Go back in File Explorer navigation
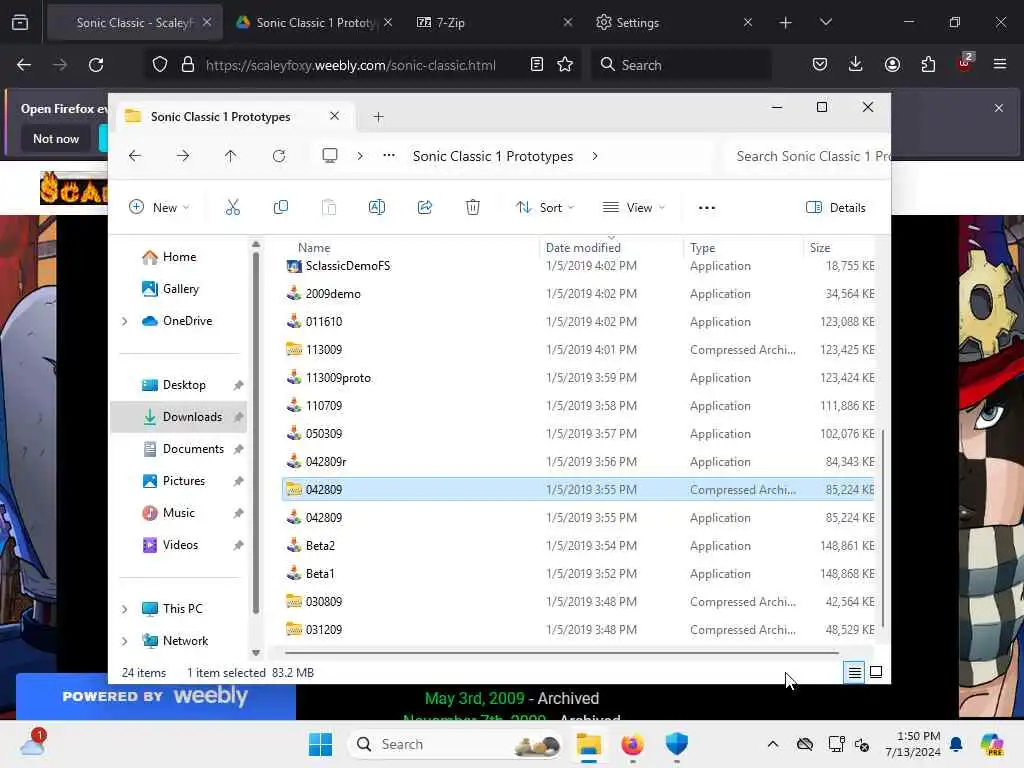The height and width of the screenshot is (768, 1024). tap(135, 156)
